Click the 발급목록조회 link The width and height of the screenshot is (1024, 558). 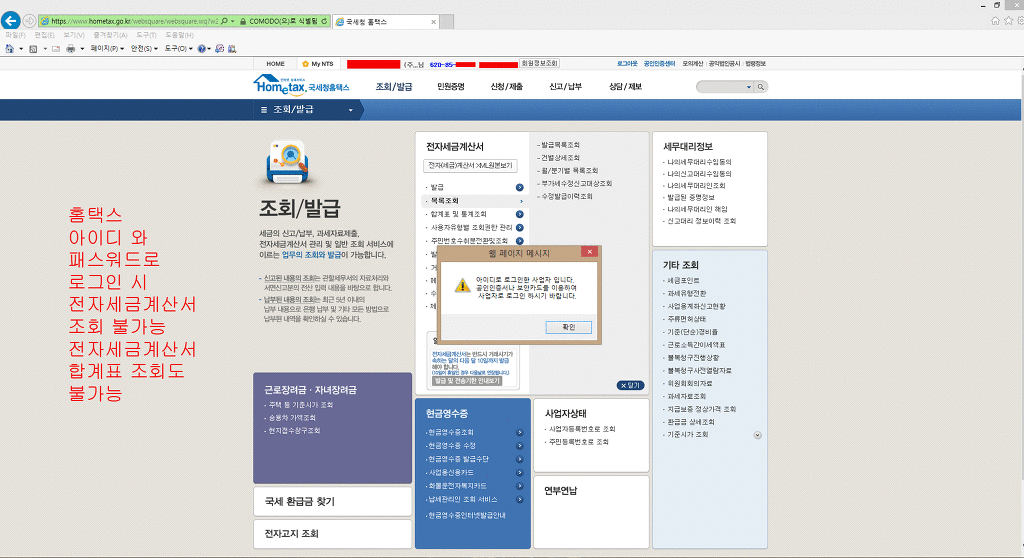tap(561, 145)
